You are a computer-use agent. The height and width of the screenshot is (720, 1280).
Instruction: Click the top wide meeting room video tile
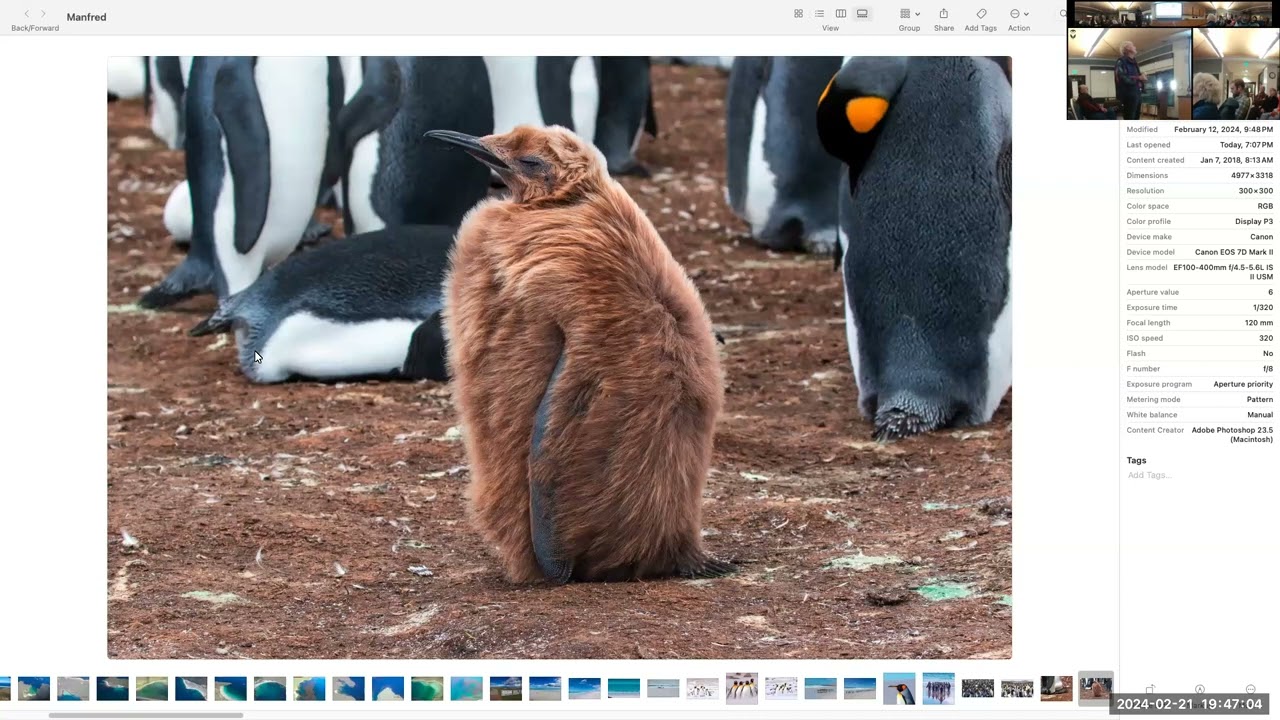coord(1172,13)
